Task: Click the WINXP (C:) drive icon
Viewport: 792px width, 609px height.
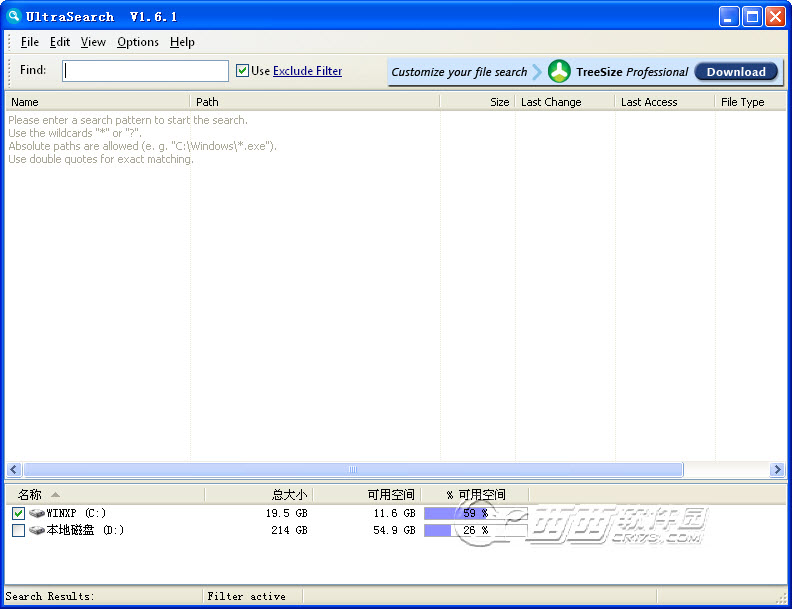Action: pos(37,513)
